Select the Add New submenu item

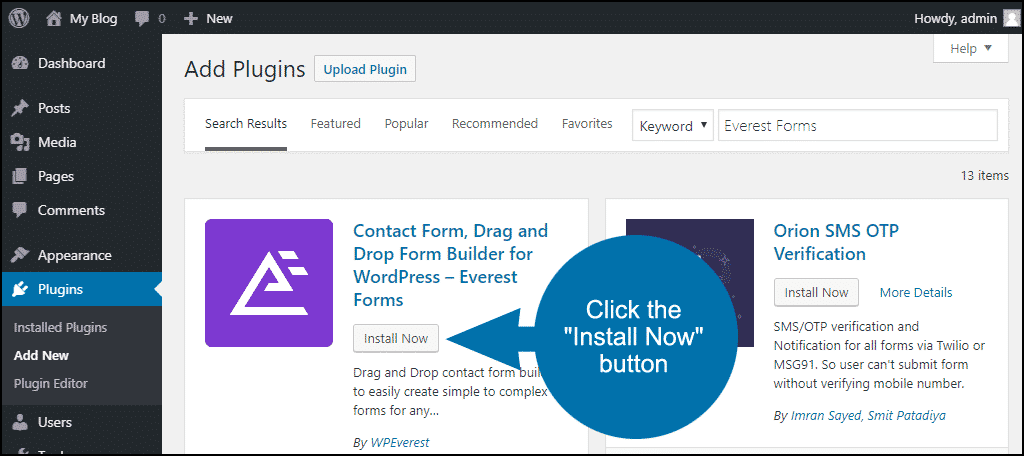41,356
